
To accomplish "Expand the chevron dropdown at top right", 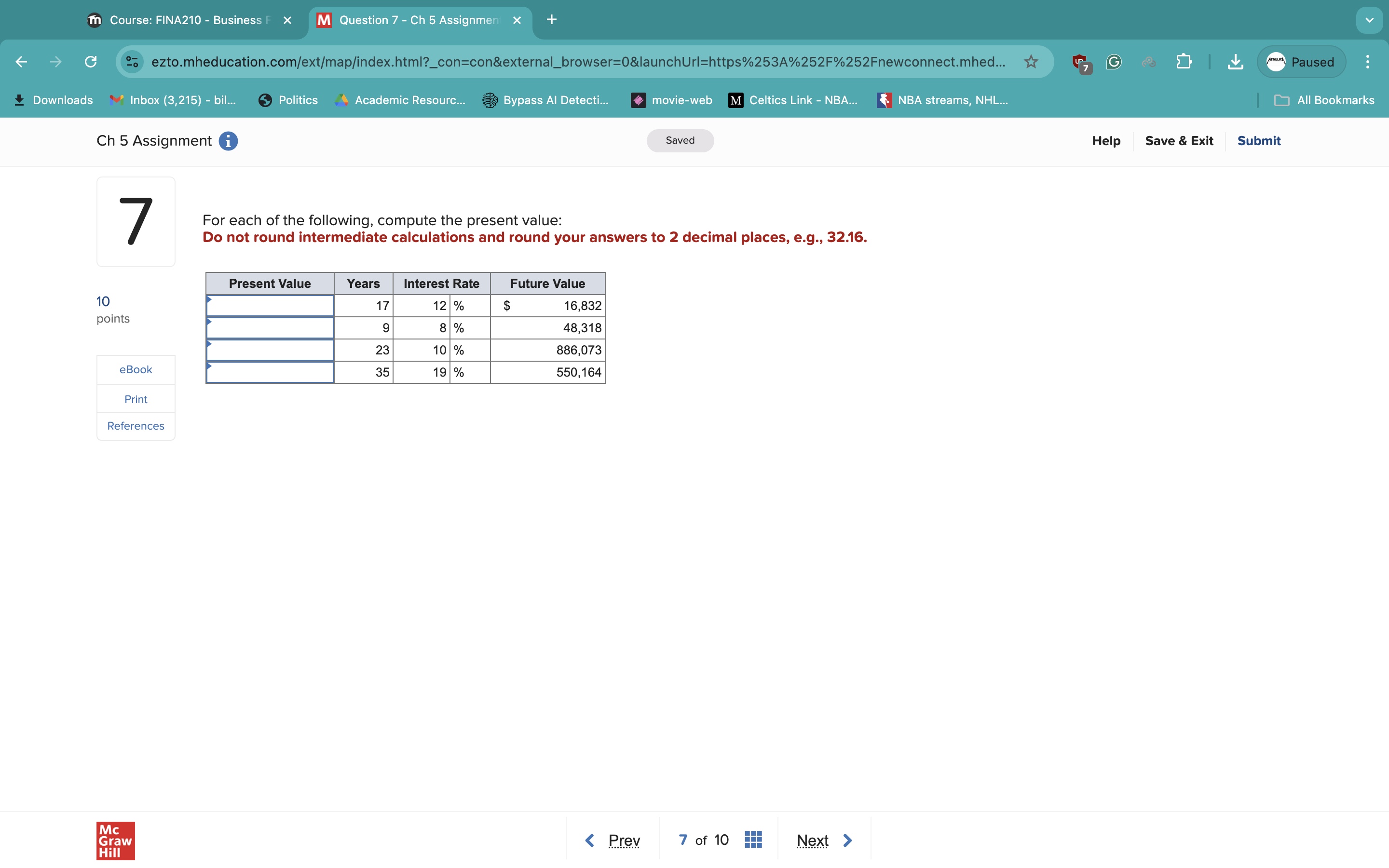I will pos(1370,19).
